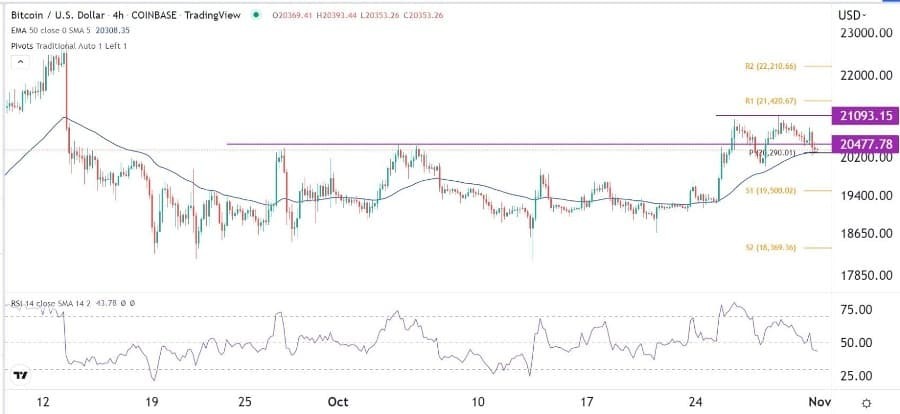Click the Bitcoin / U.S. Dollar symbol title
Image resolution: width=900 pixels, height=414 pixels.
pos(60,14)
